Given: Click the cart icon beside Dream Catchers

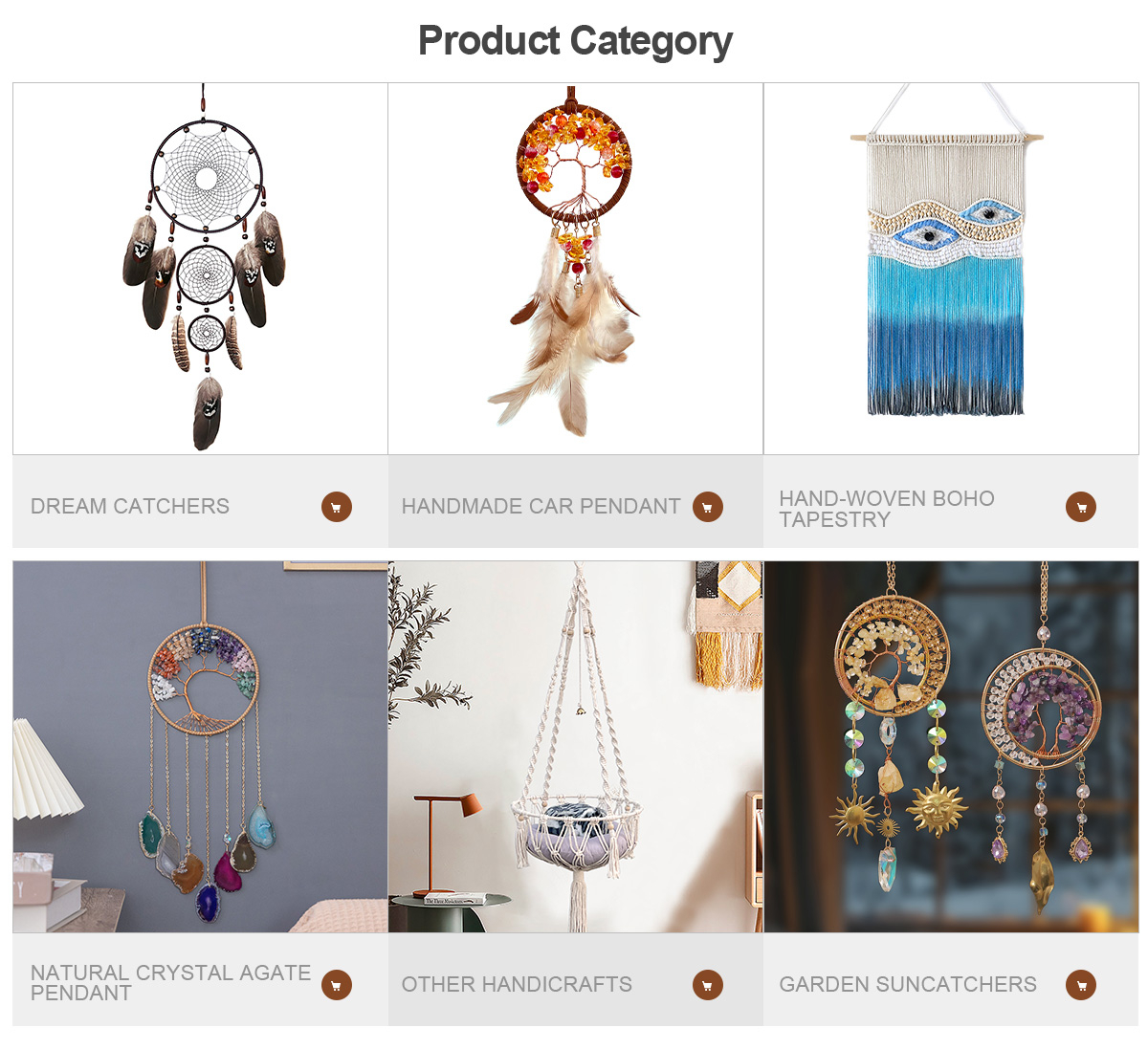Looking at the screenshot, I should (337, 507).
